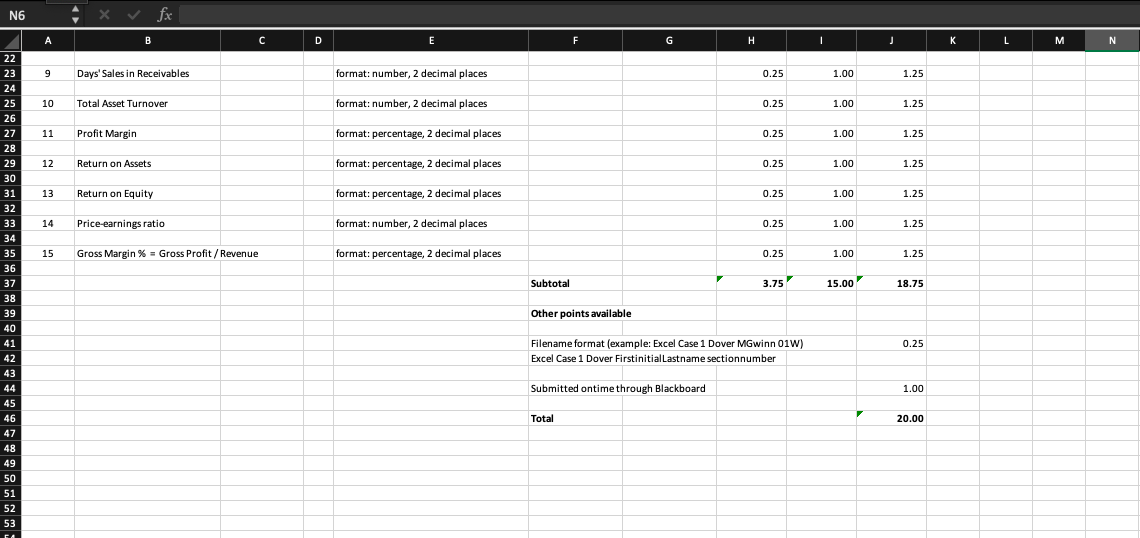The width and height of the screenshot is (1140, 538).
Task: Select column N header
Action: [1112, 42]
